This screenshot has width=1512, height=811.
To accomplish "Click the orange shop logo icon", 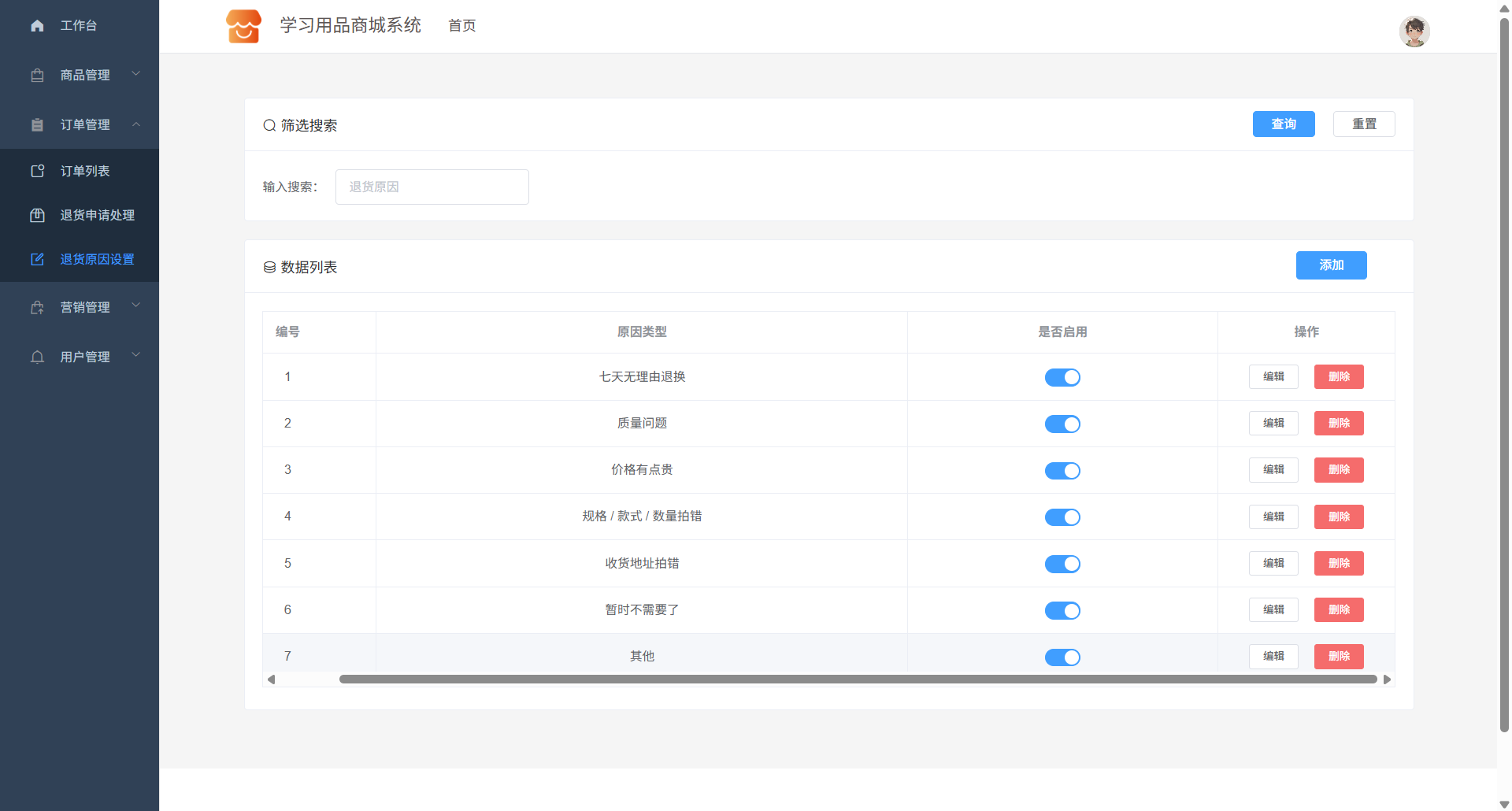I will coord(243,26).
